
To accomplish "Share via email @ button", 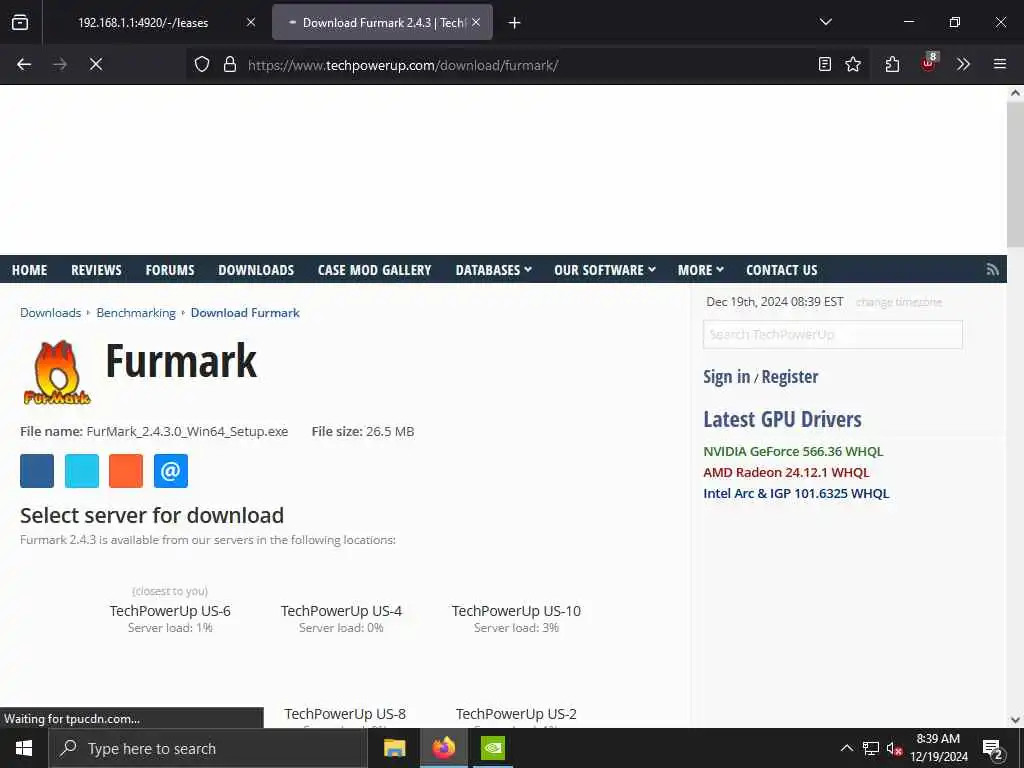I will tap(170, 471).
